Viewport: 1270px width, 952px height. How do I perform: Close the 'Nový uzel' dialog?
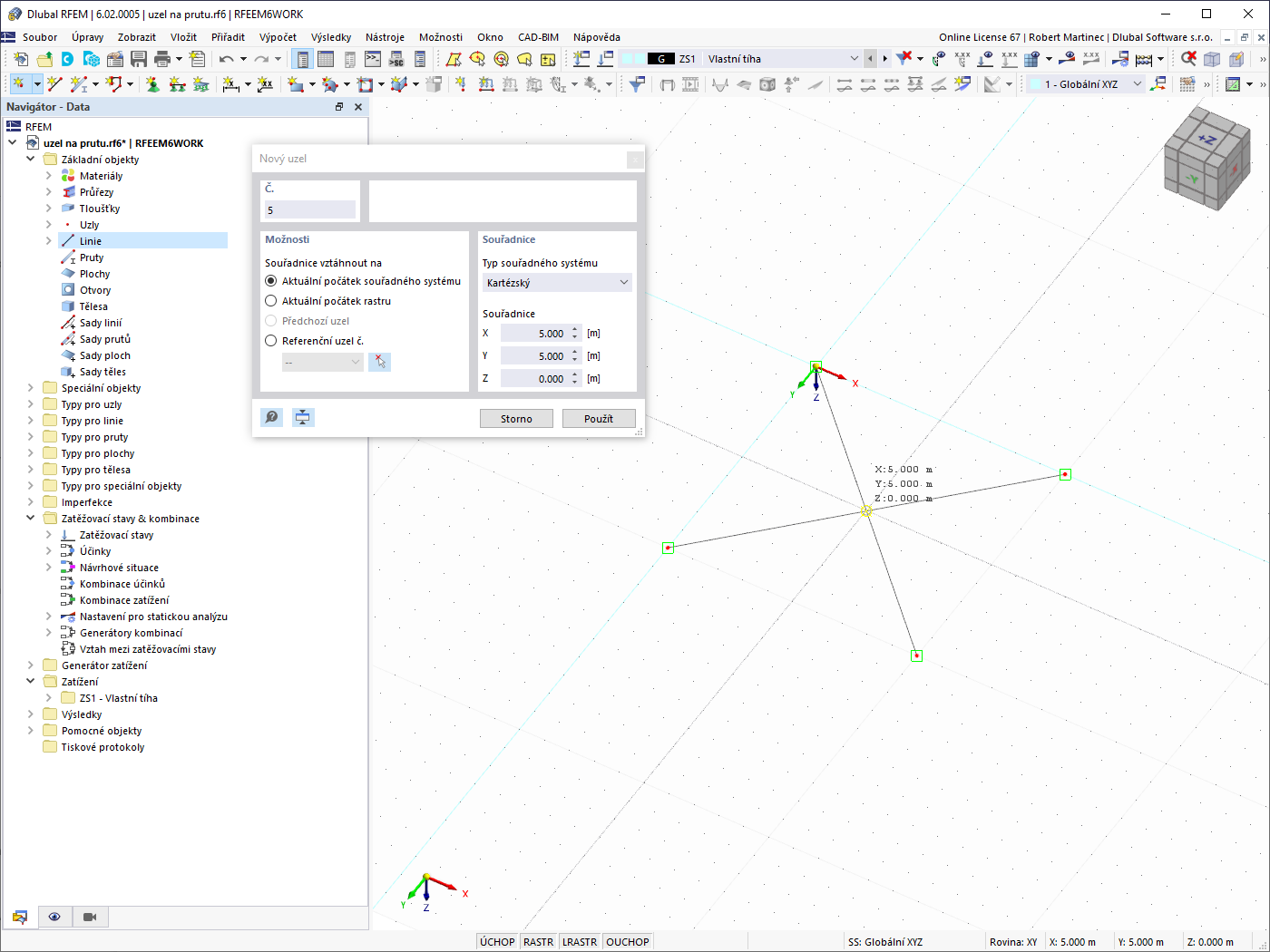[x=635, y=160]
